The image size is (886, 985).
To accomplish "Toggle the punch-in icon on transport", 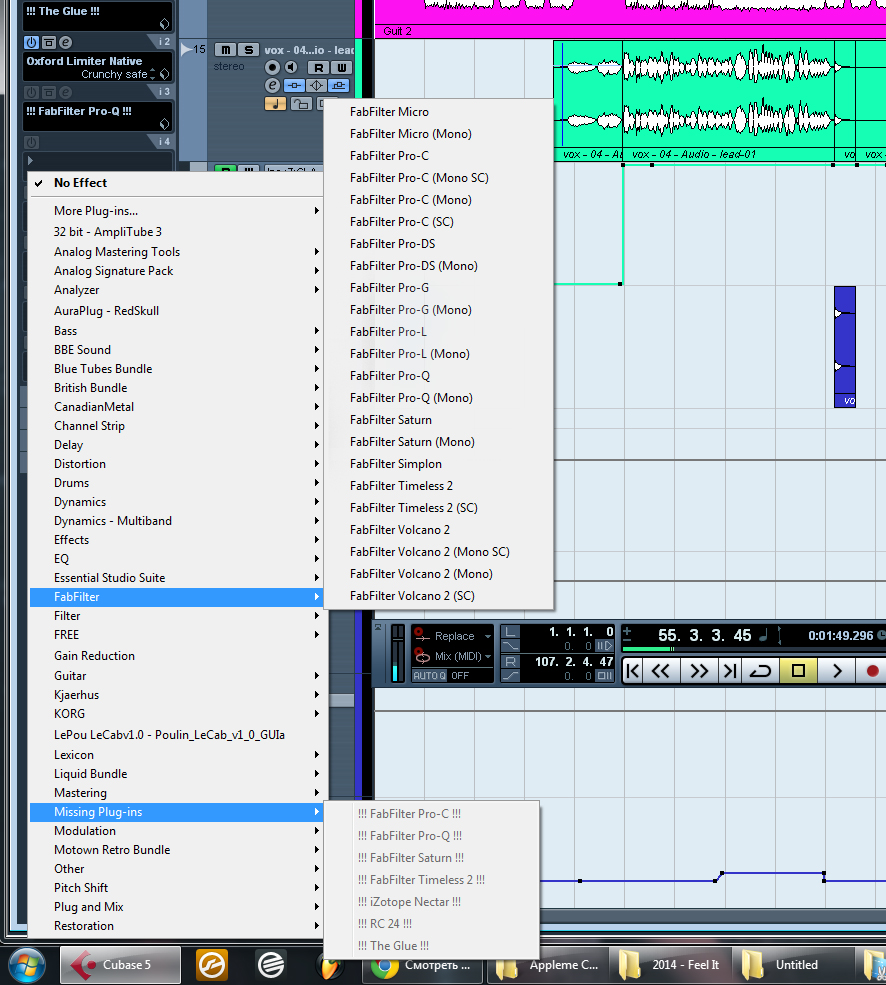I will coord(511,646).
